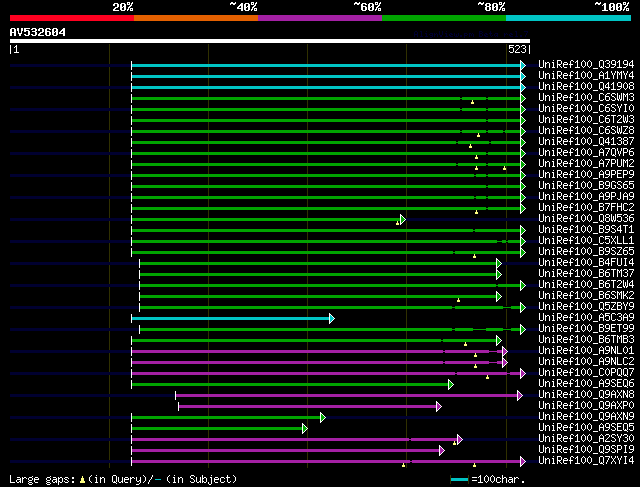Open the UniRef100_Q41908 entry
This screenshot has height=487, width=640.
tap(586, 87)
